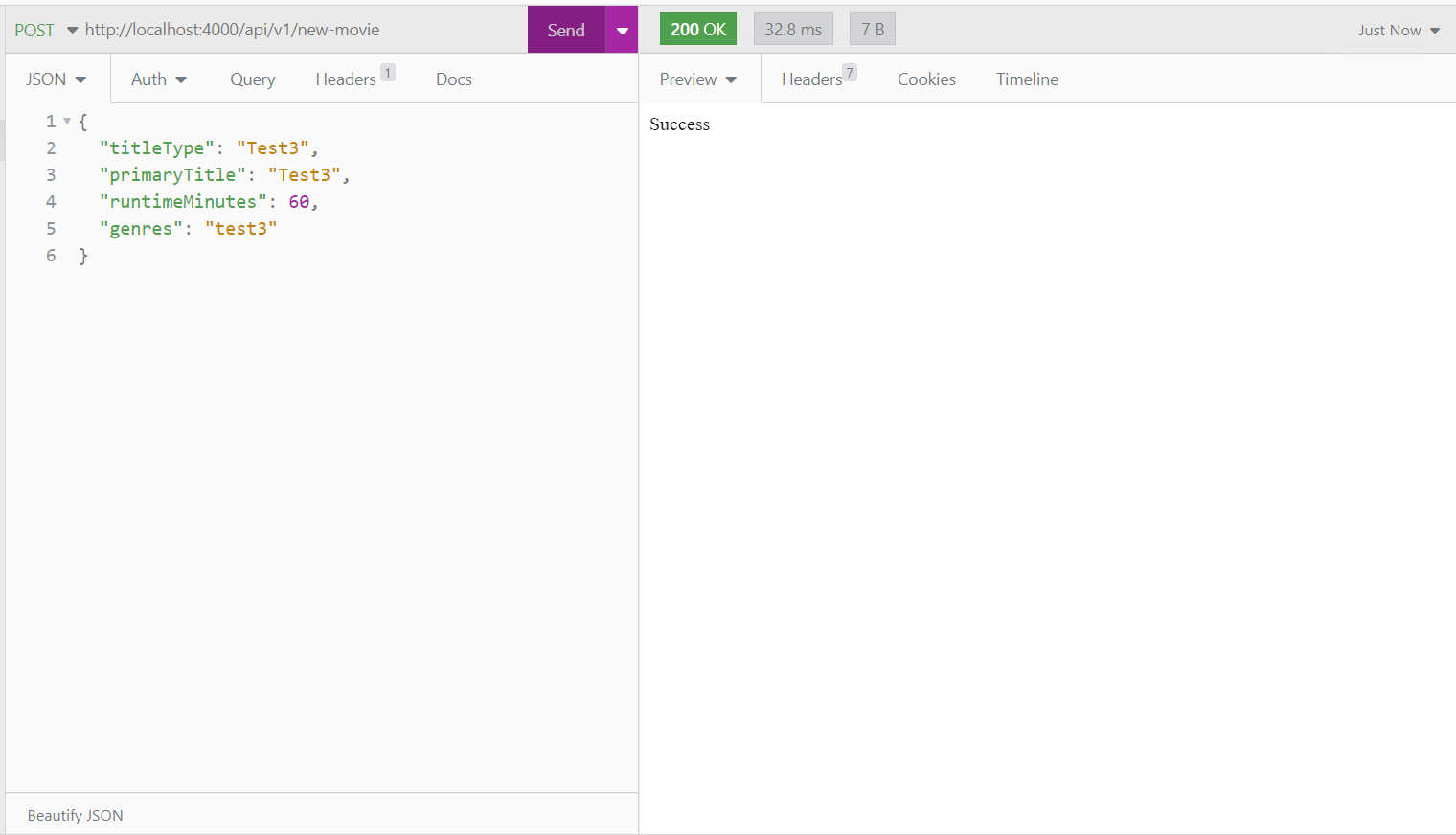Collapse the JSON object on line 1
Viewport: 1456px width, 835px height.
pos(66,121)
